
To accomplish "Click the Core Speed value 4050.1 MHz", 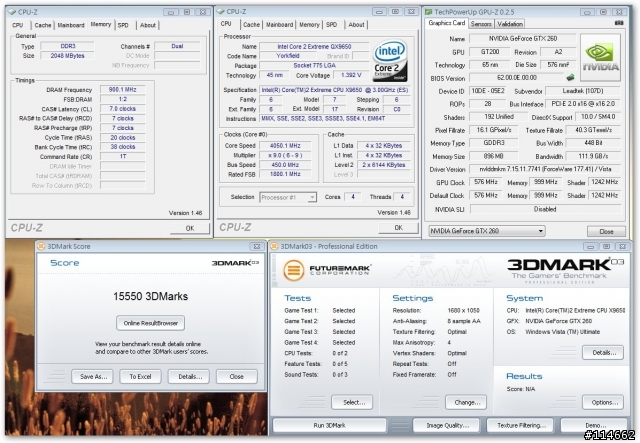I will coord(285,145).
